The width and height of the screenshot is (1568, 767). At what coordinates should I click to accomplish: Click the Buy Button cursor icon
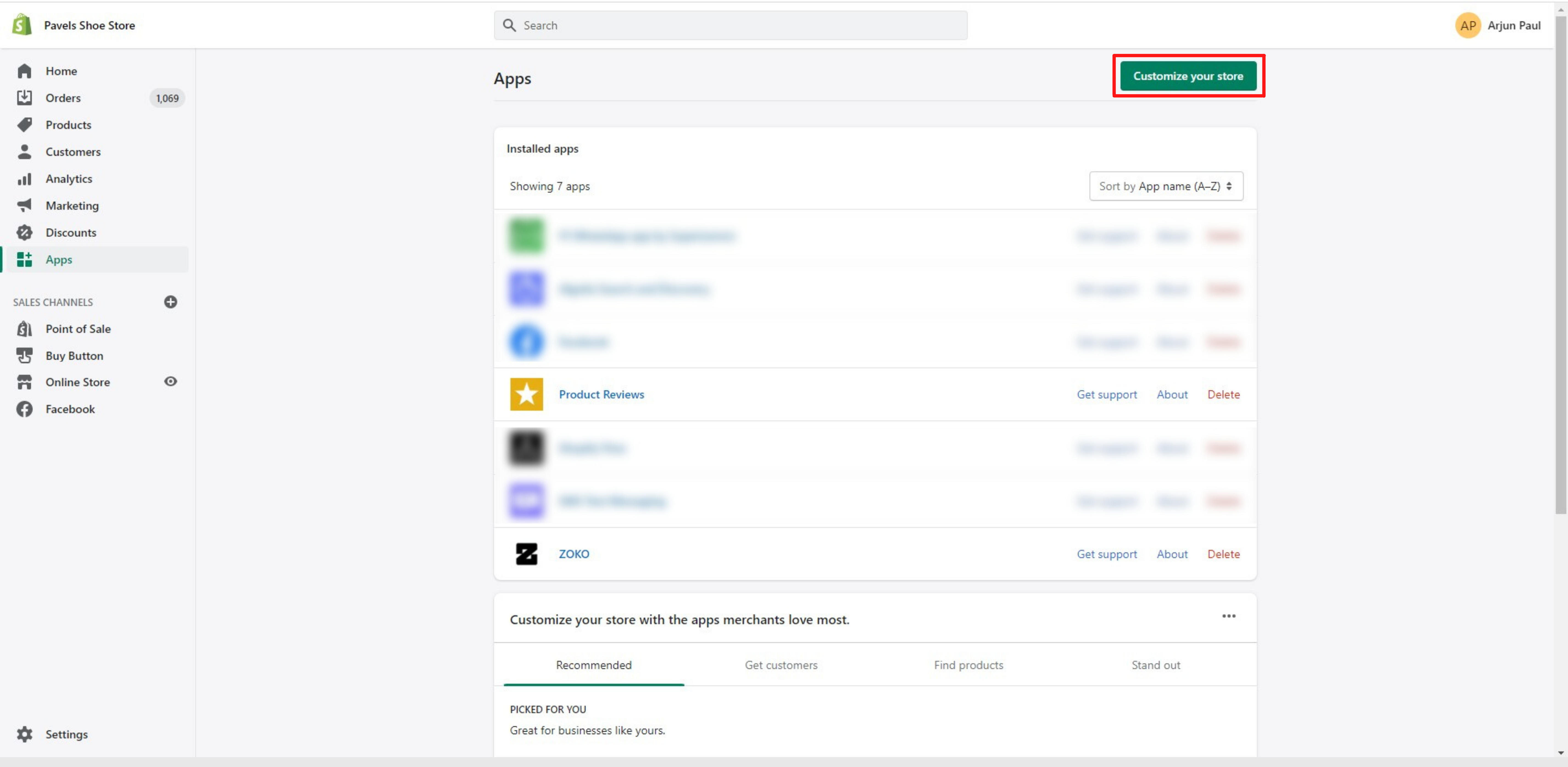click(24, 356)
